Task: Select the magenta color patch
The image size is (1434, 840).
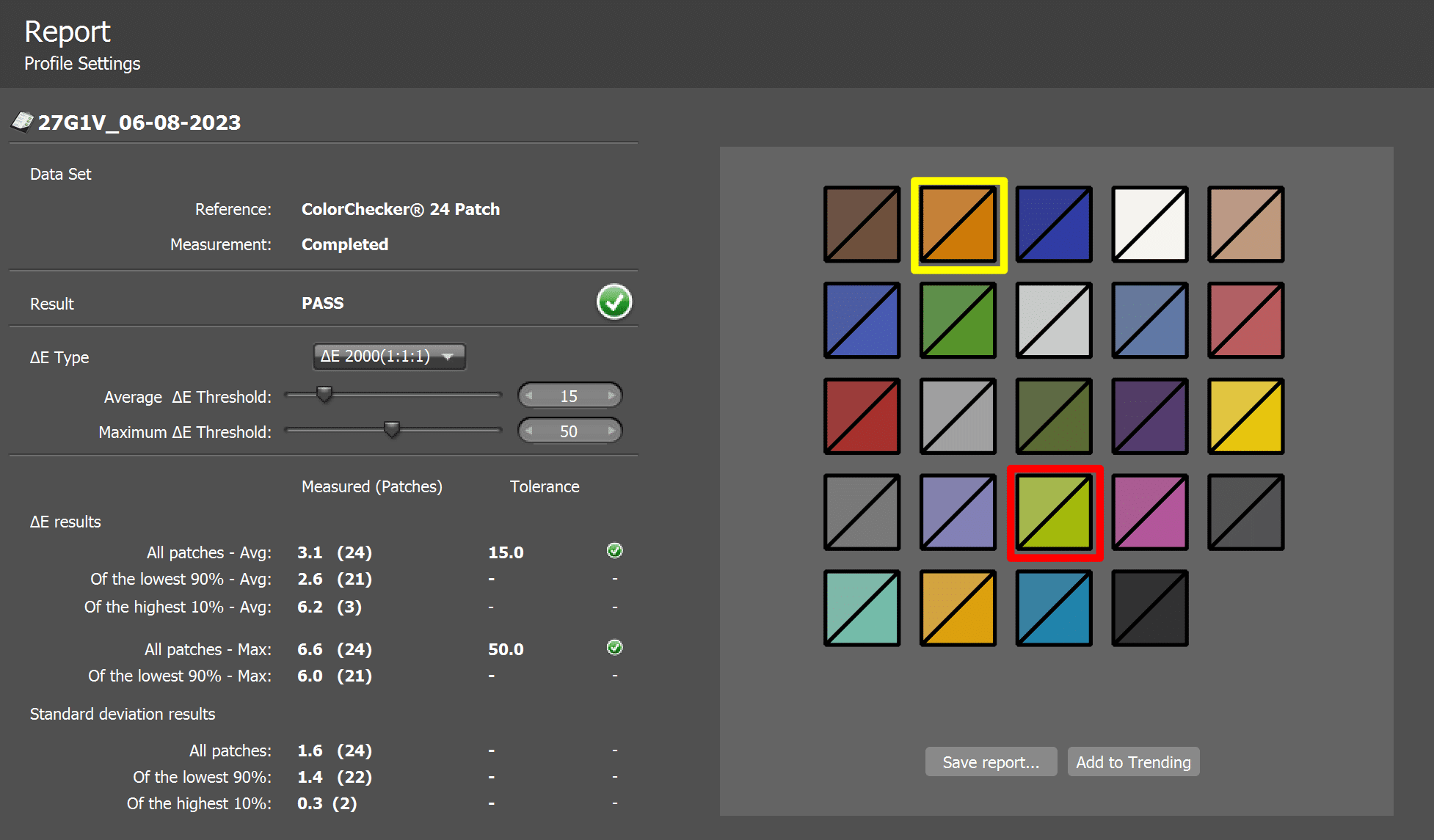Action: (x=1149, y=512)
